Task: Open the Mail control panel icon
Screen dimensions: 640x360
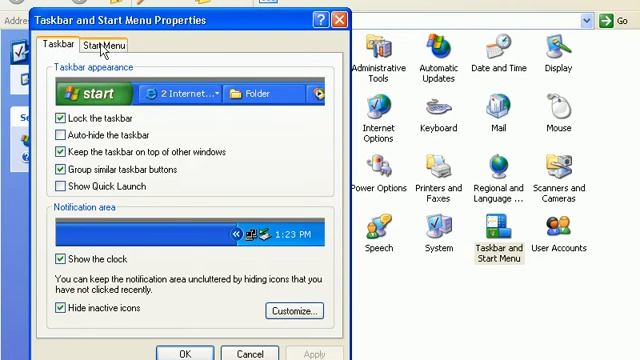Action: pyautogui.click(x=498, y=107)
